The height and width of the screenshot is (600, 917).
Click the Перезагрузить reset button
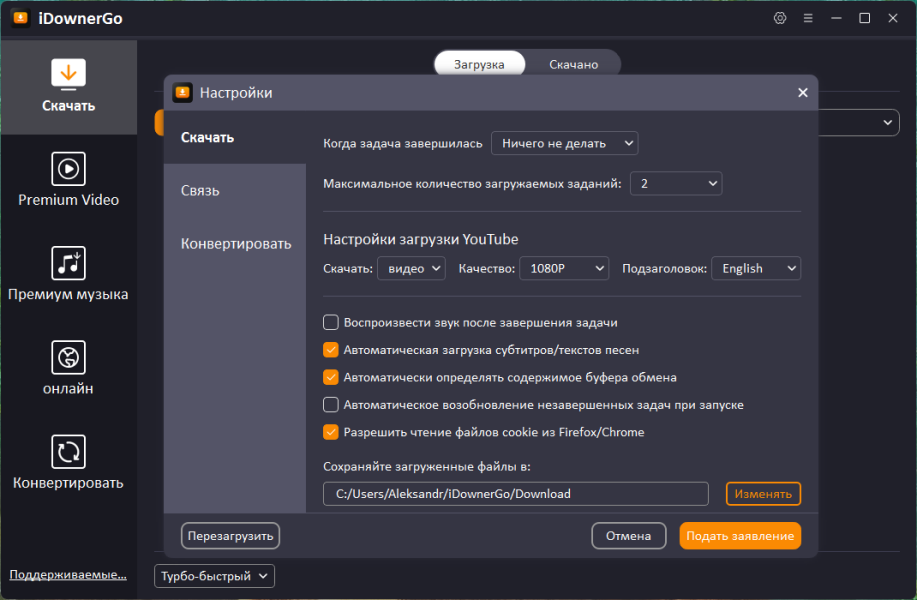coord(230,536)
